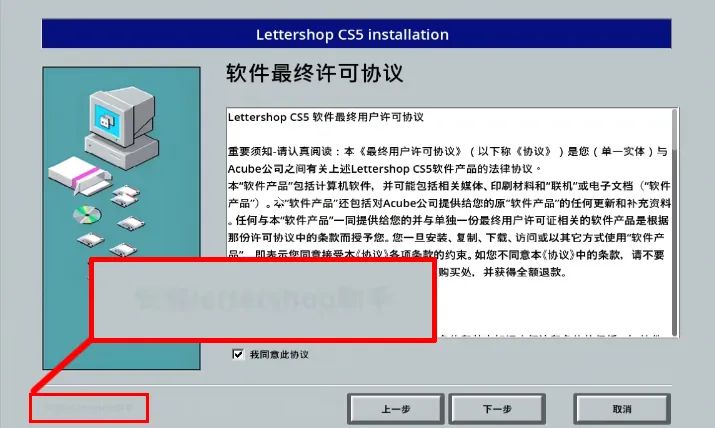The image size is (715, 428).
Task: Toggle the 我同意此协议 checkbox
Action: click(x=238, y=354)
